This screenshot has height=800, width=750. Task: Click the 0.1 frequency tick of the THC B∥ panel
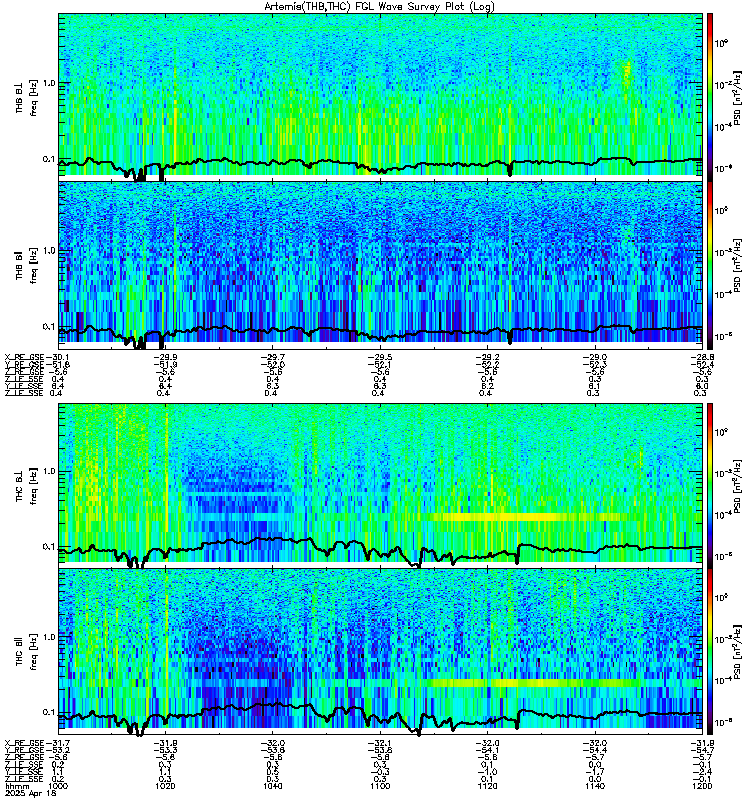pos(49,712)
